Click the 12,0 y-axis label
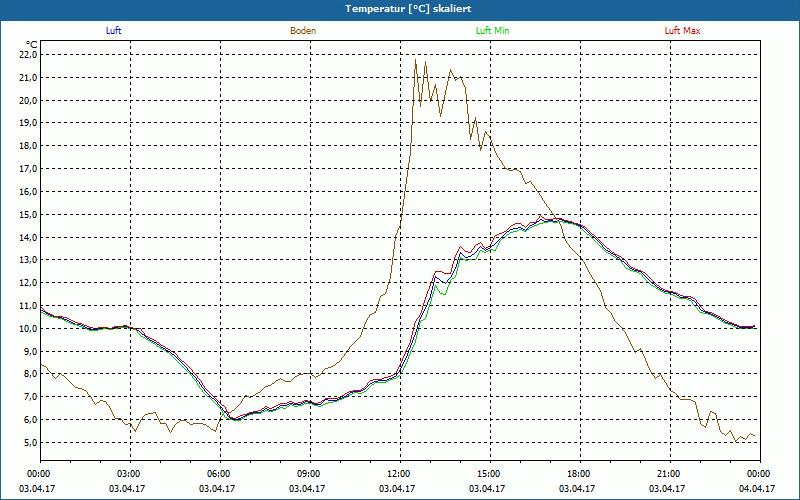The width and height of the screenshot is (800, 500). point(29,283)
